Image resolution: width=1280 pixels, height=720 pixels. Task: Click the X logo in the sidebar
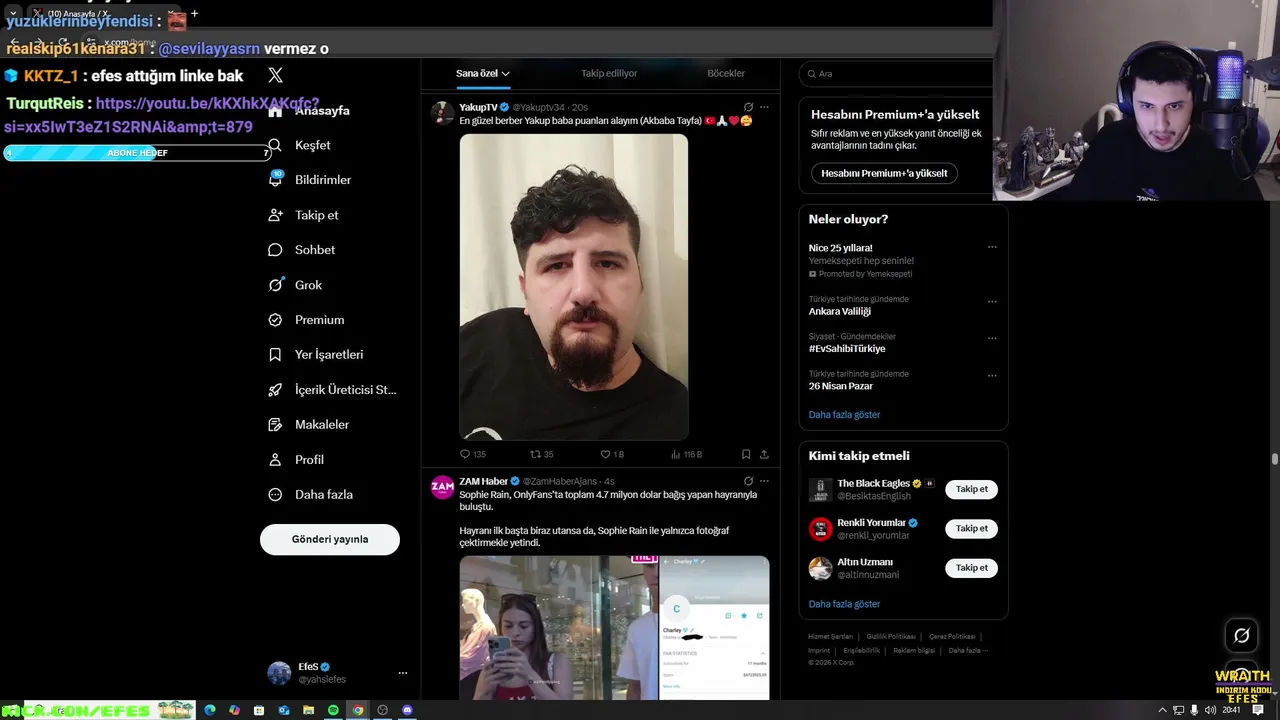pyautogui.click(x=276, y=75)
